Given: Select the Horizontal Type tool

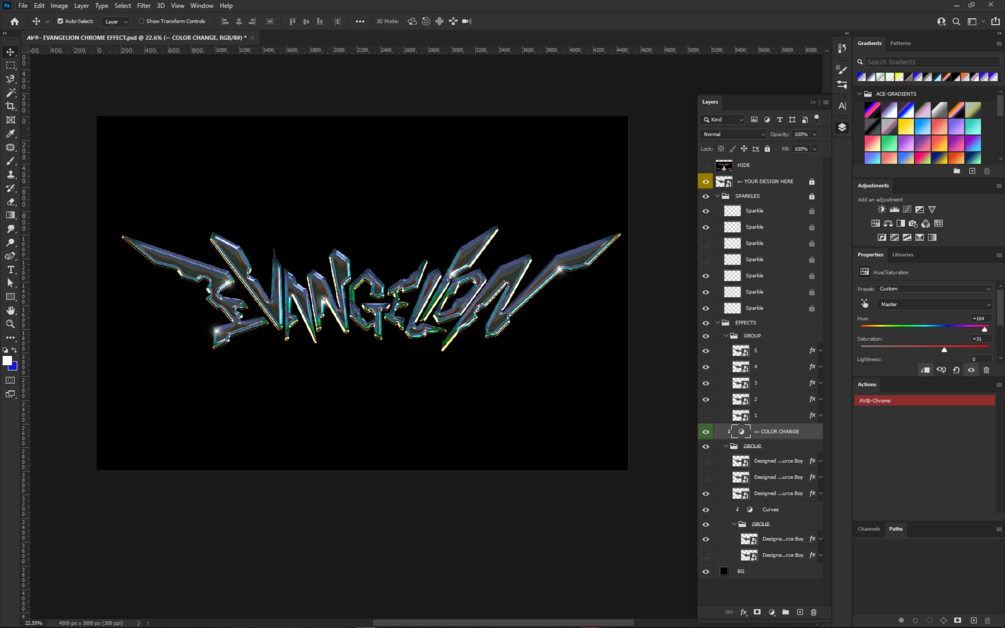Looking at the screenshot, I should pos(10,269).
